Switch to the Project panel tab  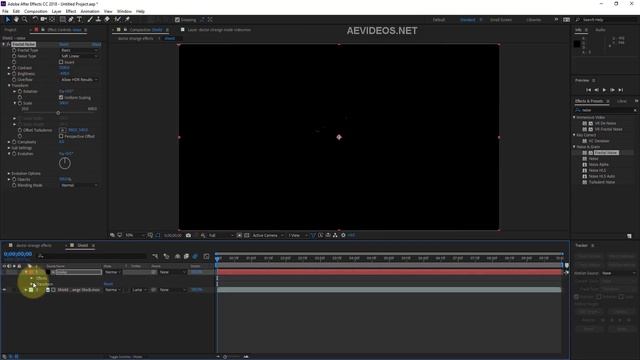[10, 30]
